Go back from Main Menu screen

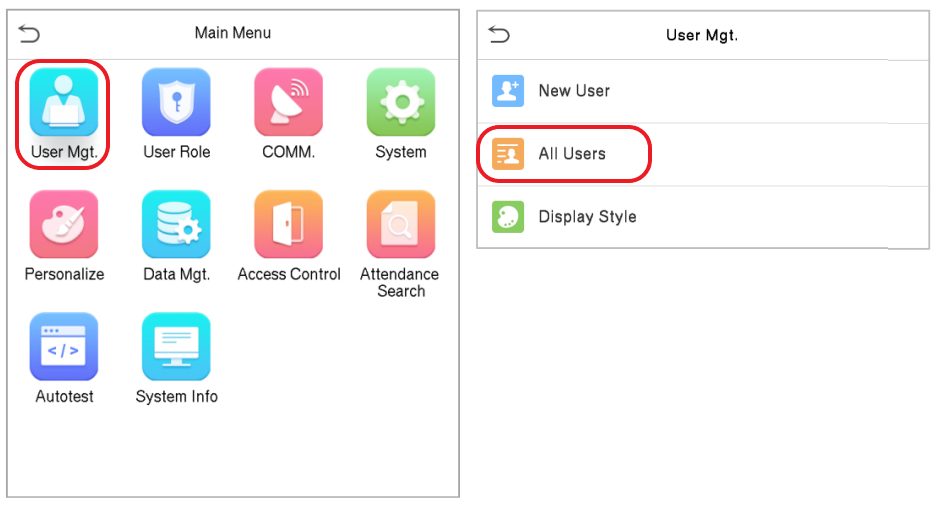[29, 33]
